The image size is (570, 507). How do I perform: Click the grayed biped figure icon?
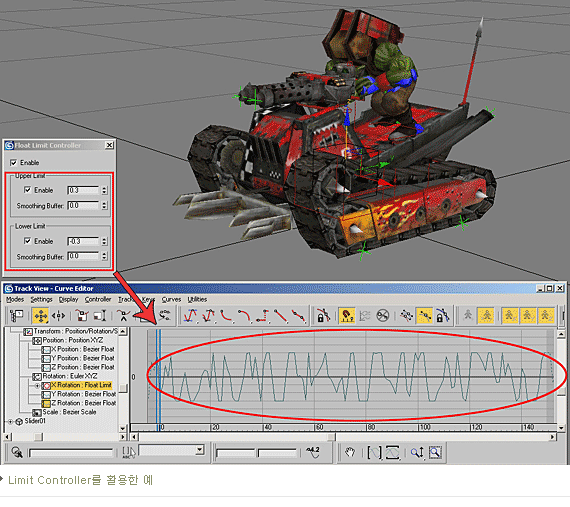468,315
